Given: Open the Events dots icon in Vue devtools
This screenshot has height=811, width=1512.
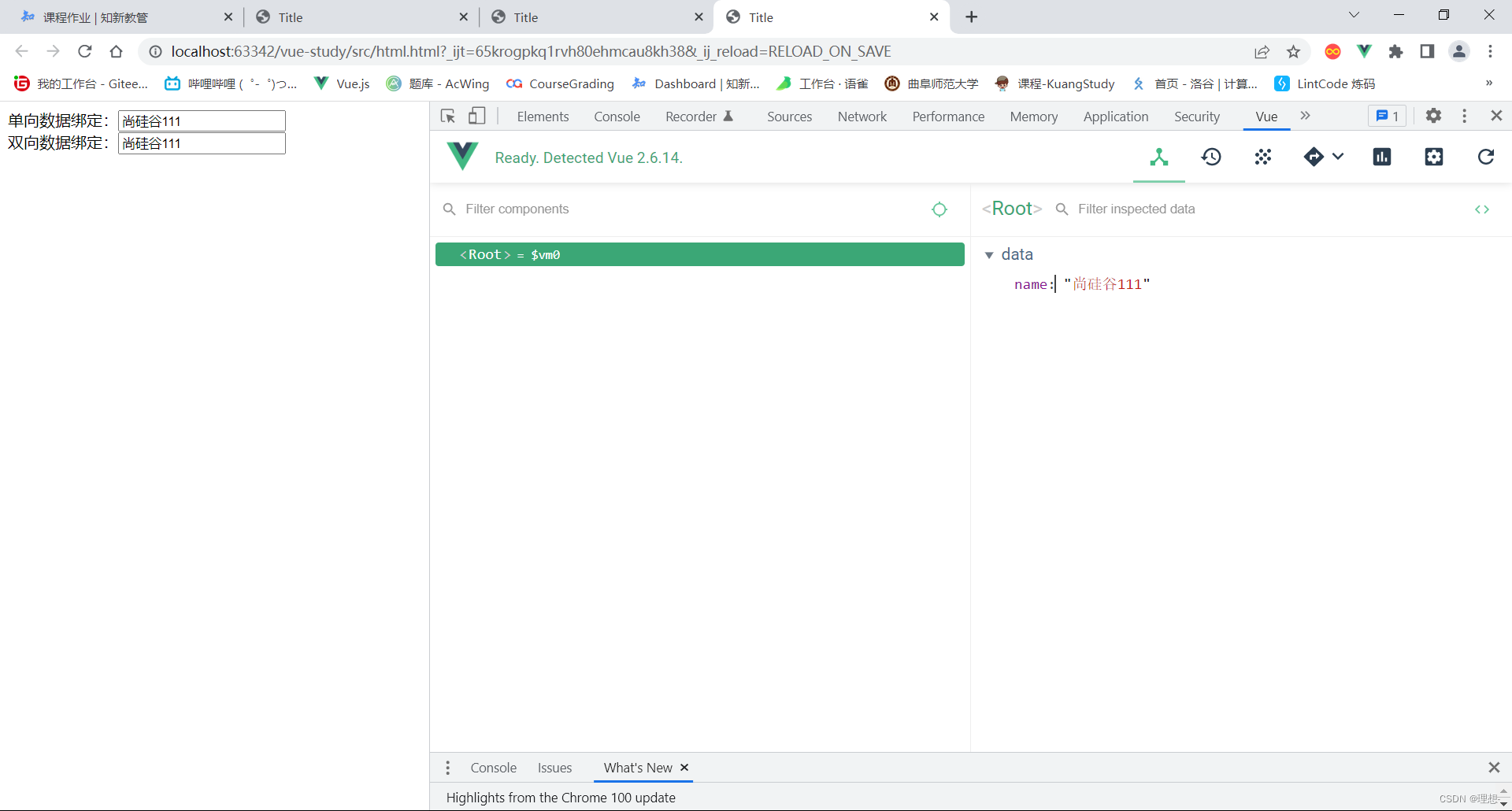Looking at the screenshot, I should (x=1263, y=157).
